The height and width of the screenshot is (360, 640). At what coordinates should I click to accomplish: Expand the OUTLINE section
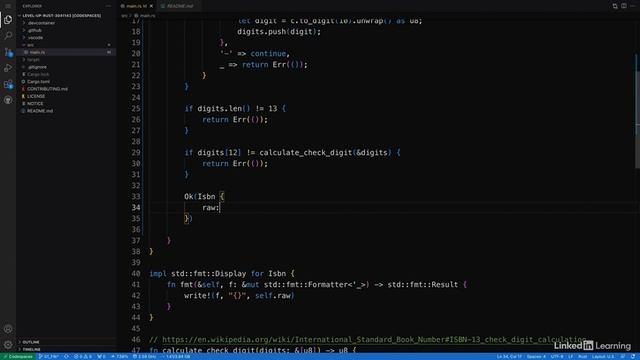coord(31,342)
